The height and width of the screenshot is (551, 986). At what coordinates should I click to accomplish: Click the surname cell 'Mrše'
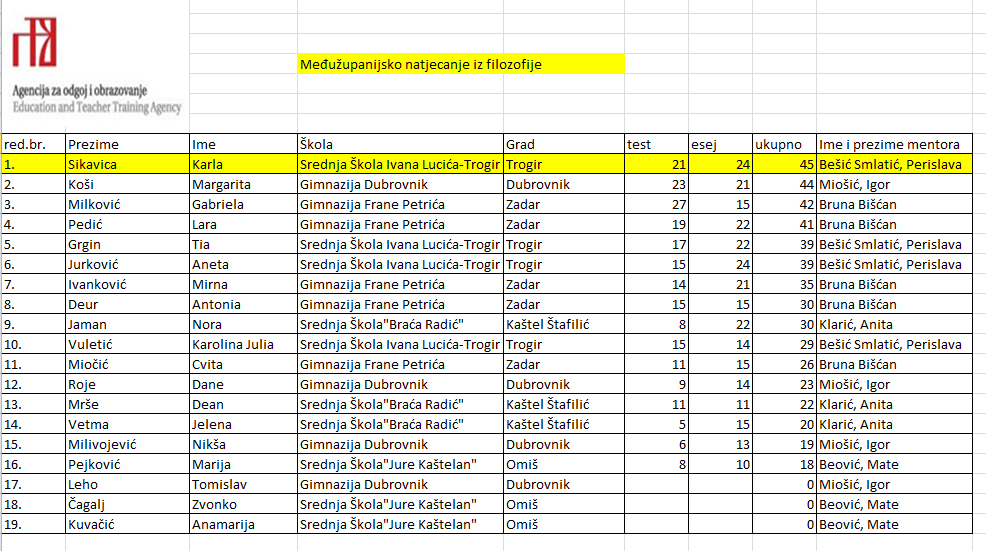tap(127, 404)
